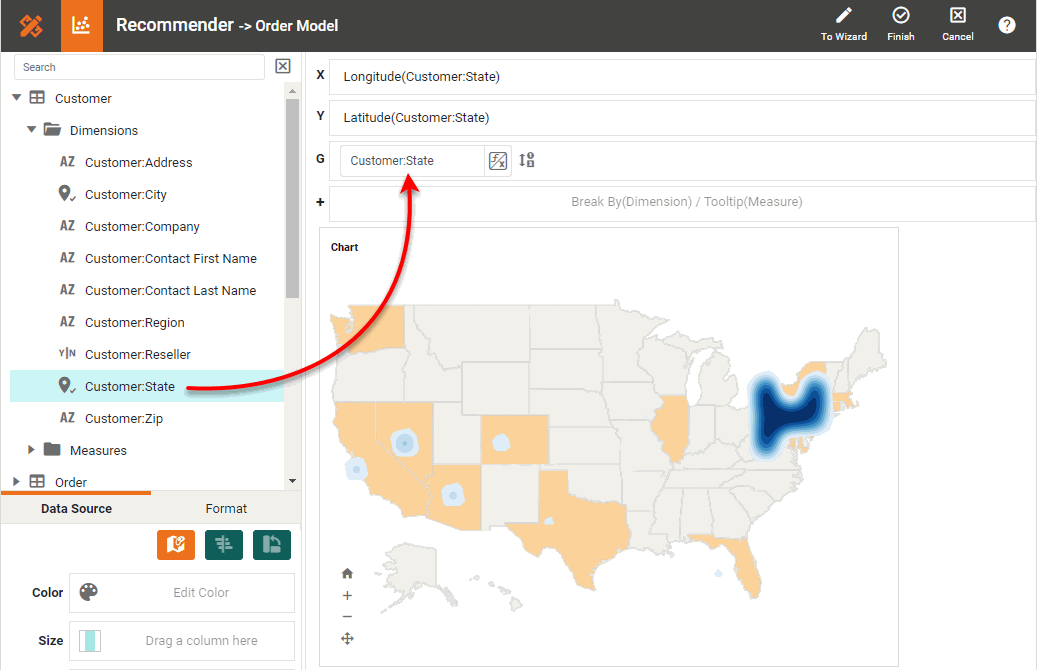Select Customer:Reseller boolean dimension

pyautogui.click(x=138, y=355)
